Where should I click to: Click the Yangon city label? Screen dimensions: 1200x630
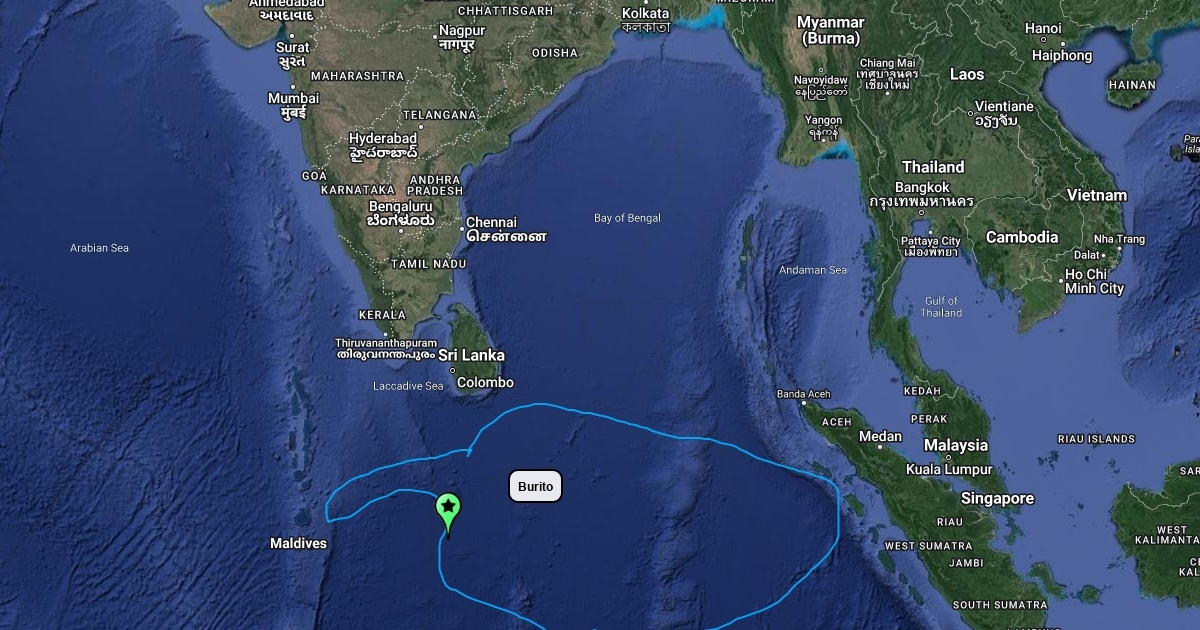[x=824, y=120]
